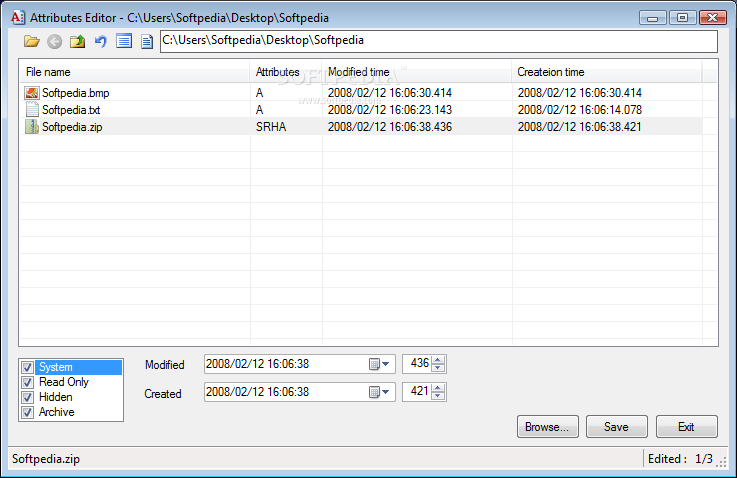Uncheck the Archive attribute checkbox
Screen dimensions: 737x478
27,412
